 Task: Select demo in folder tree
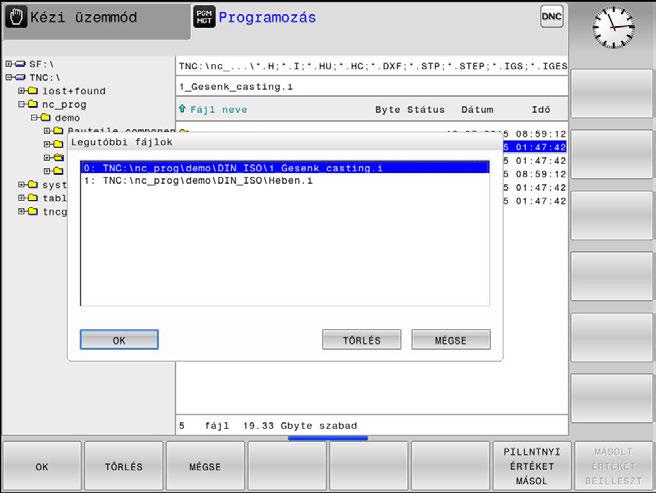67,118
